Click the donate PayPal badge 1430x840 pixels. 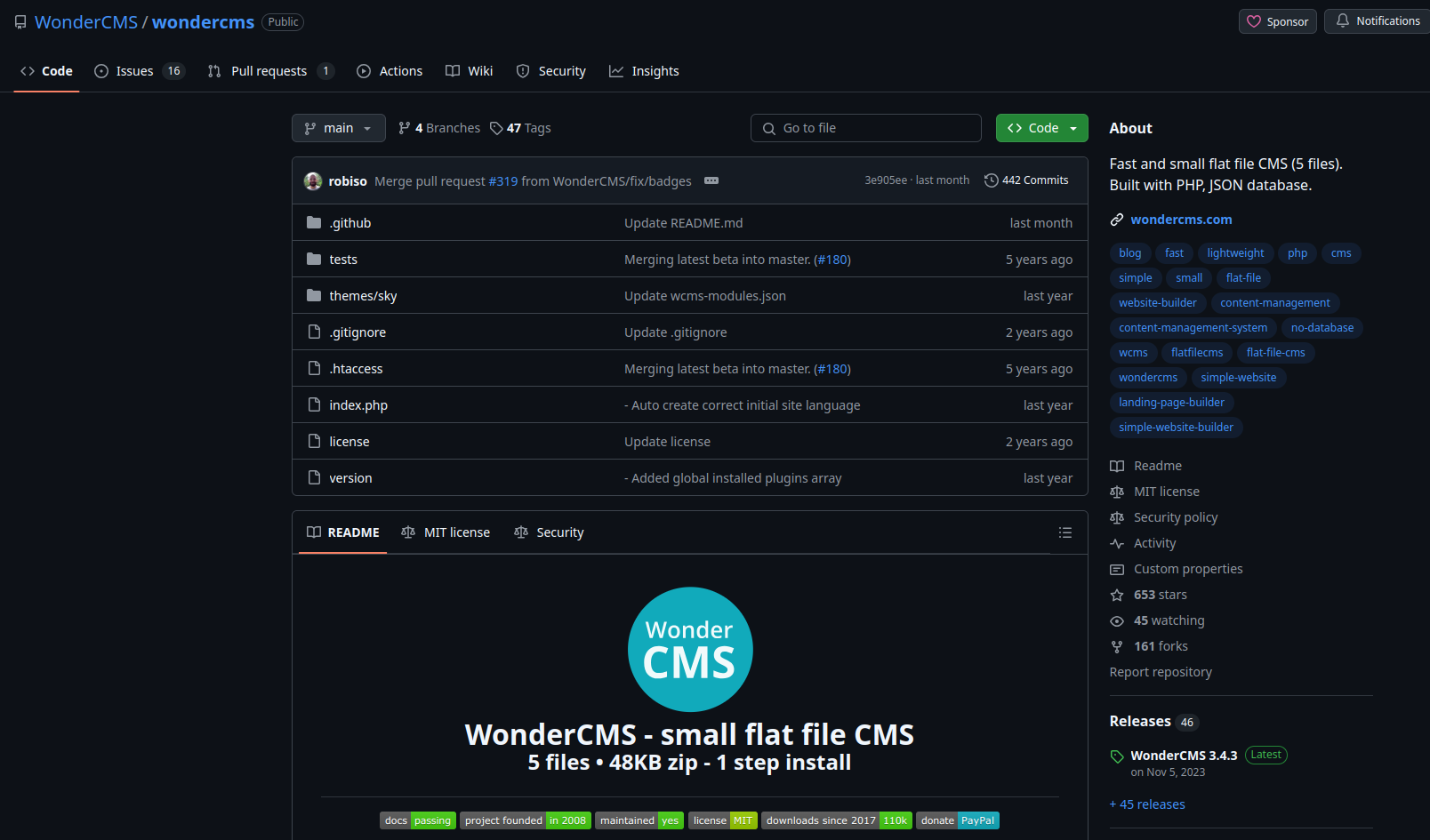[958, 820]
